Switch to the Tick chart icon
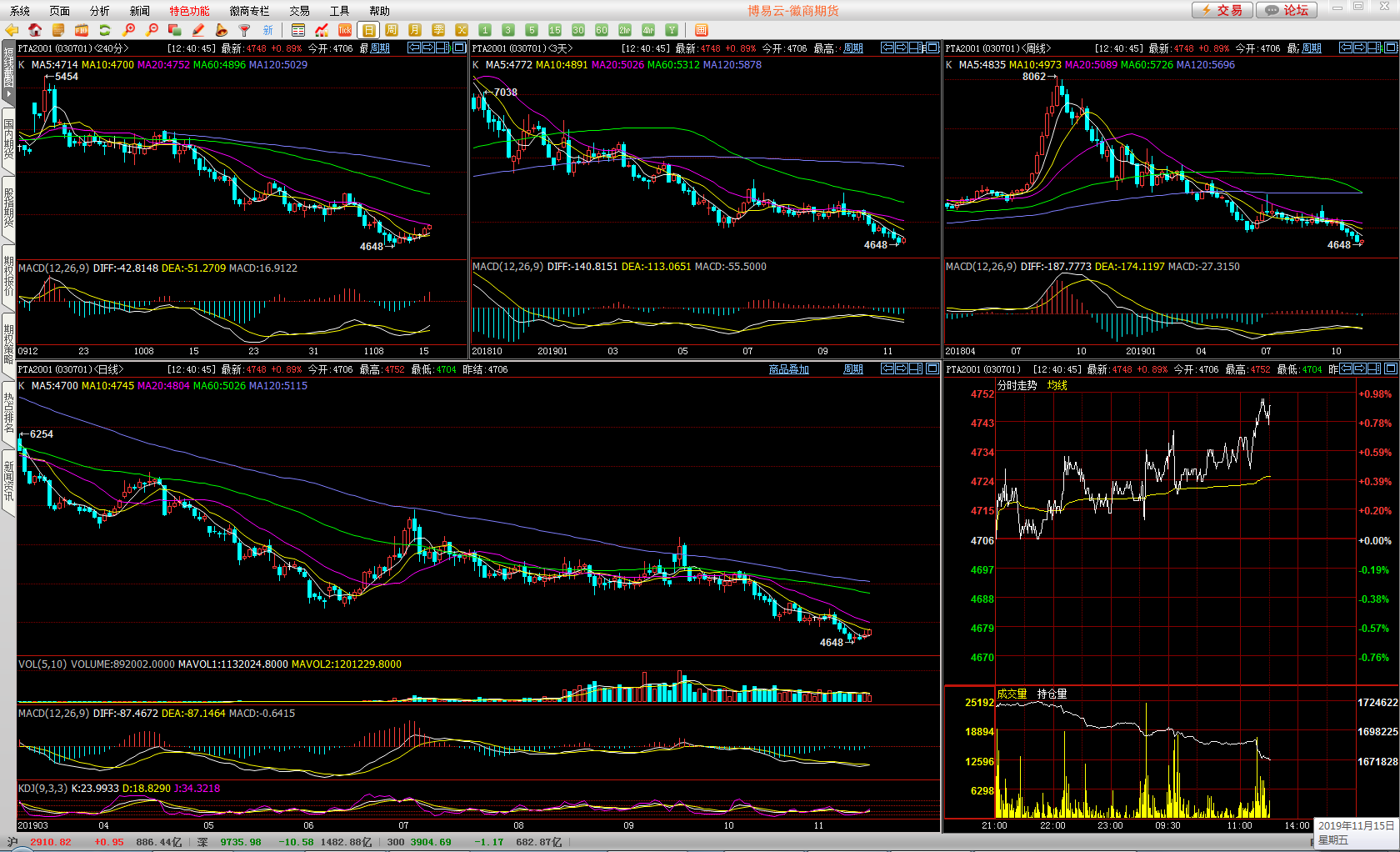Screen dimensions: 1400x852 tap(345, 30)
